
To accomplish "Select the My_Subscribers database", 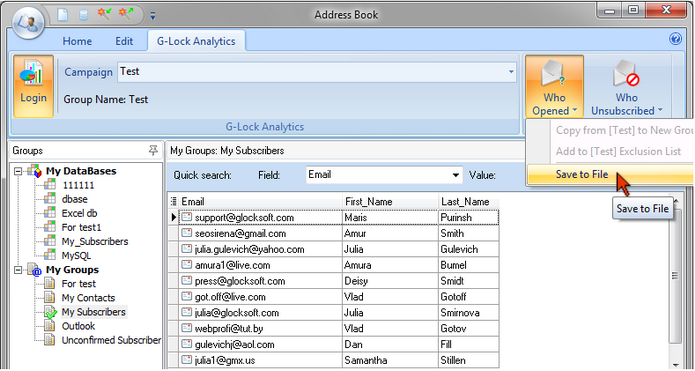I will (95, 242).
